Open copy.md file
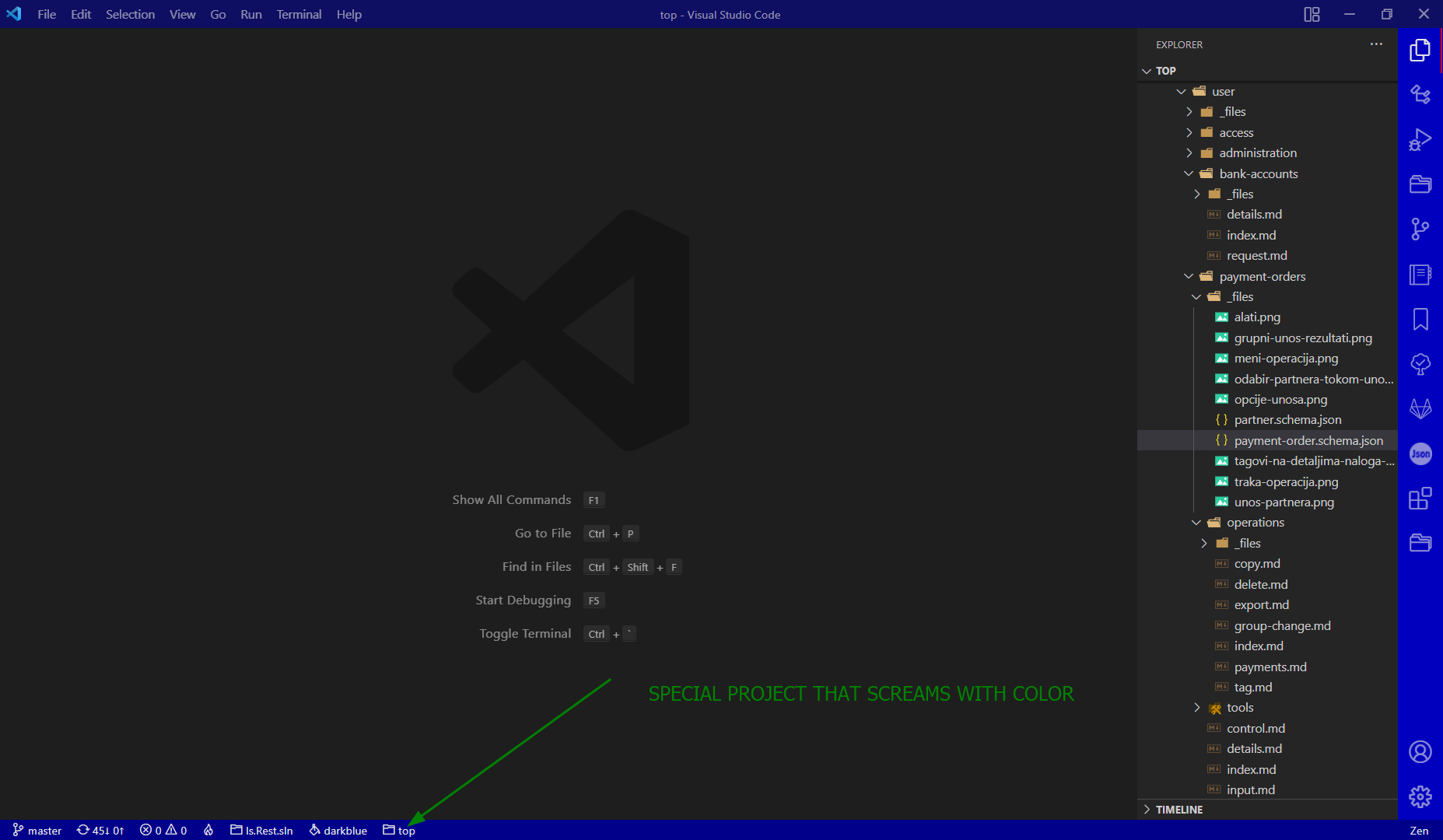The height and width of the screenshot is (840, 1443). 1267,564
